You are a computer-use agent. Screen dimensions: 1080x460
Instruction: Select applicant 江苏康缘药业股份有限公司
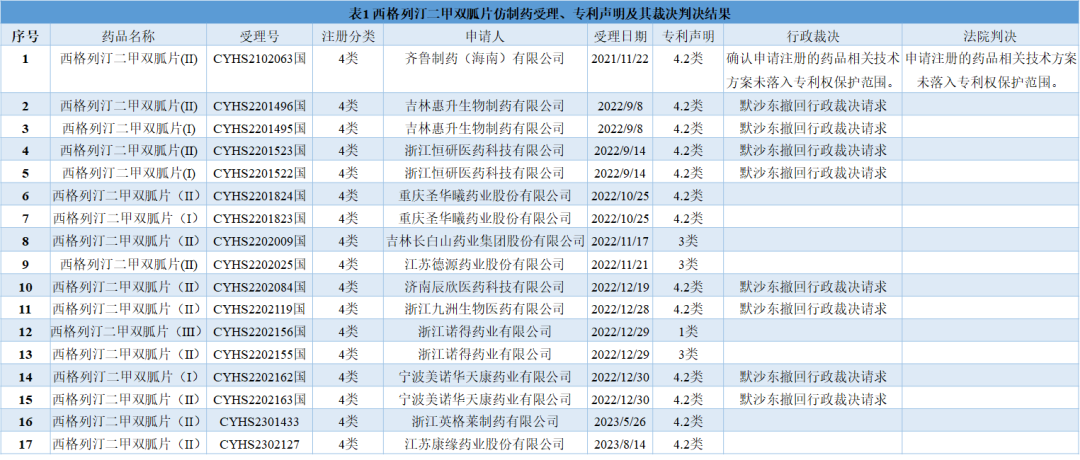click(485, 444)
